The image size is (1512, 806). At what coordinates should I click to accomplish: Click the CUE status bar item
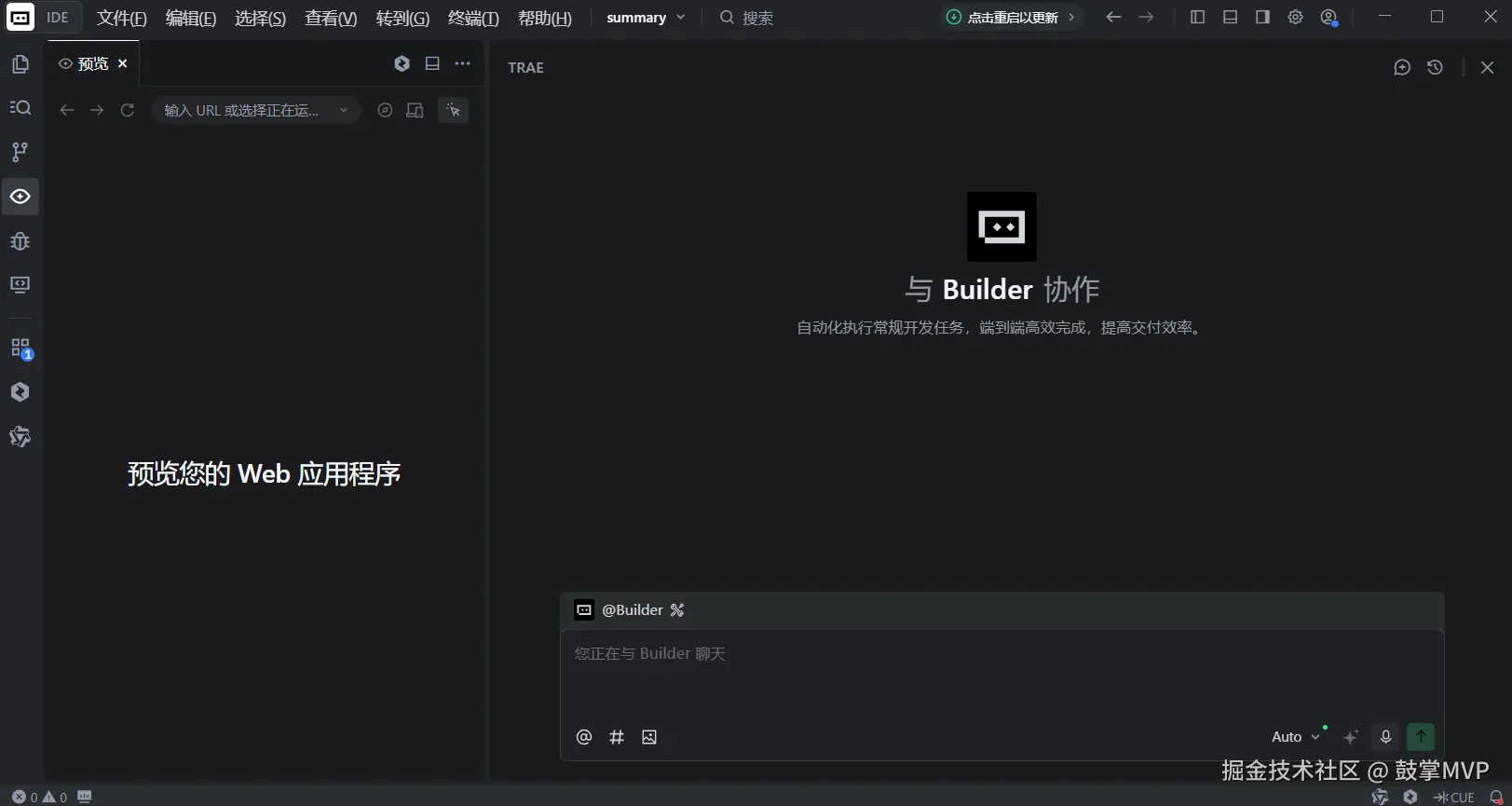click(1454, 798)
